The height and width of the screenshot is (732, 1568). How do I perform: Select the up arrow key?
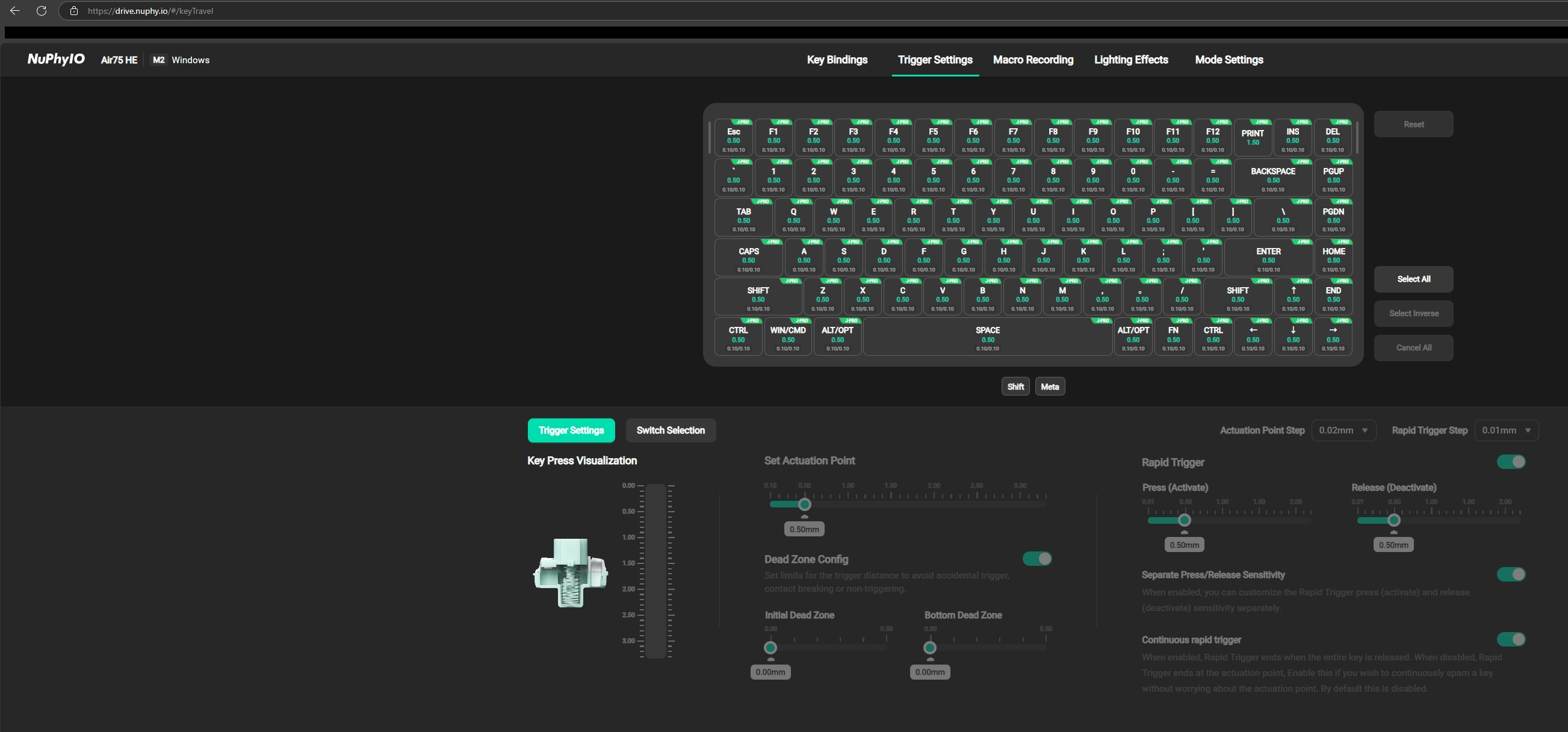pyautogui.click(x=1293, y=297)
